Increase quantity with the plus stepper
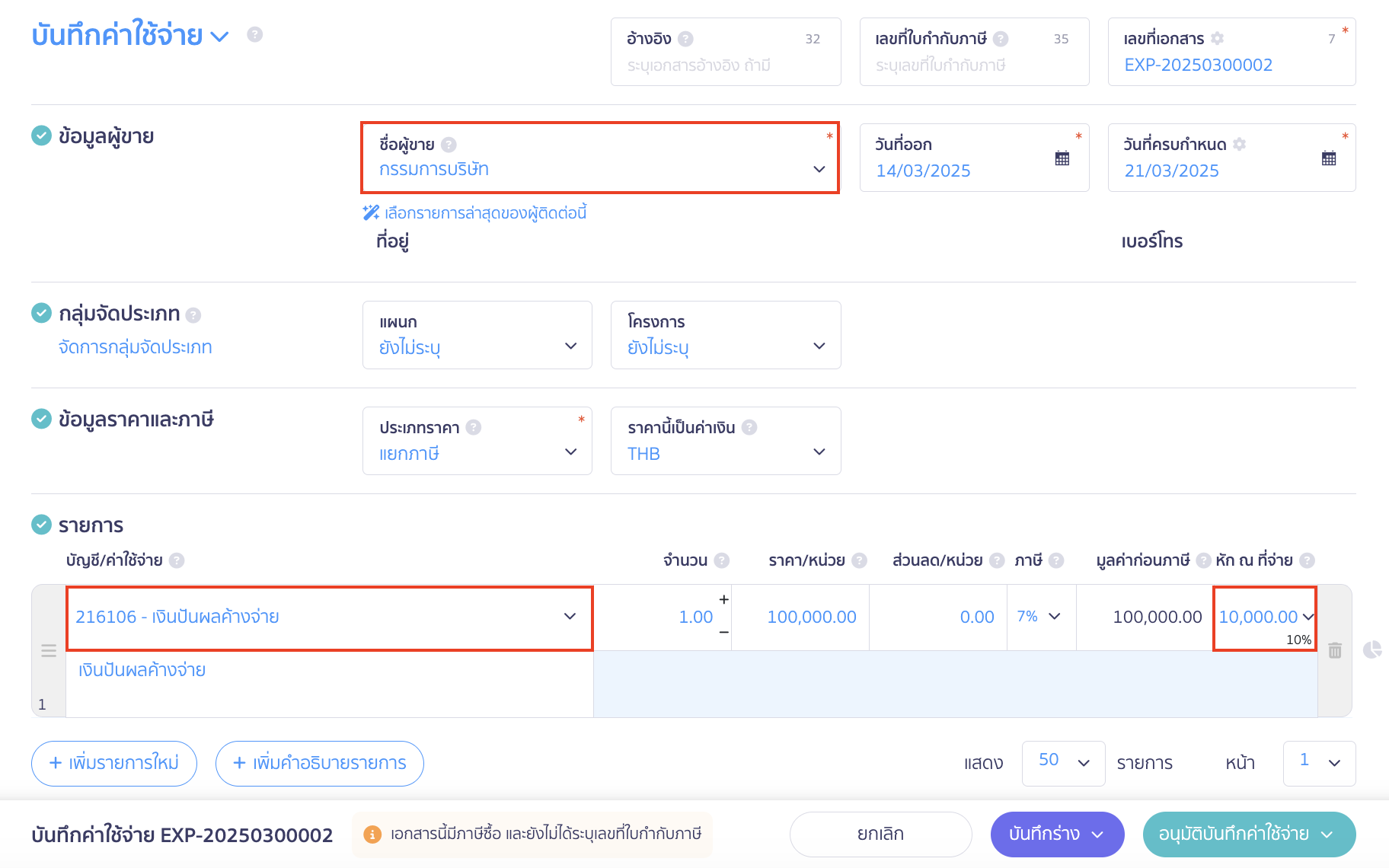1389x868 pixels. pos(723,600)
